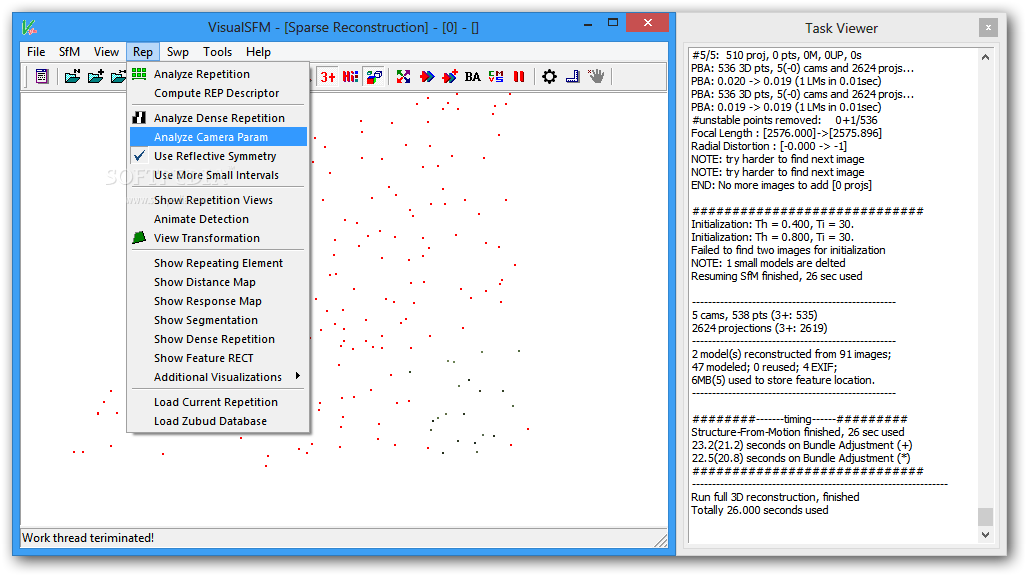Toggle Use Reflective Symmetry checkmark
The height and width of the screenshot is (576, 1027).
pos(140,156)
